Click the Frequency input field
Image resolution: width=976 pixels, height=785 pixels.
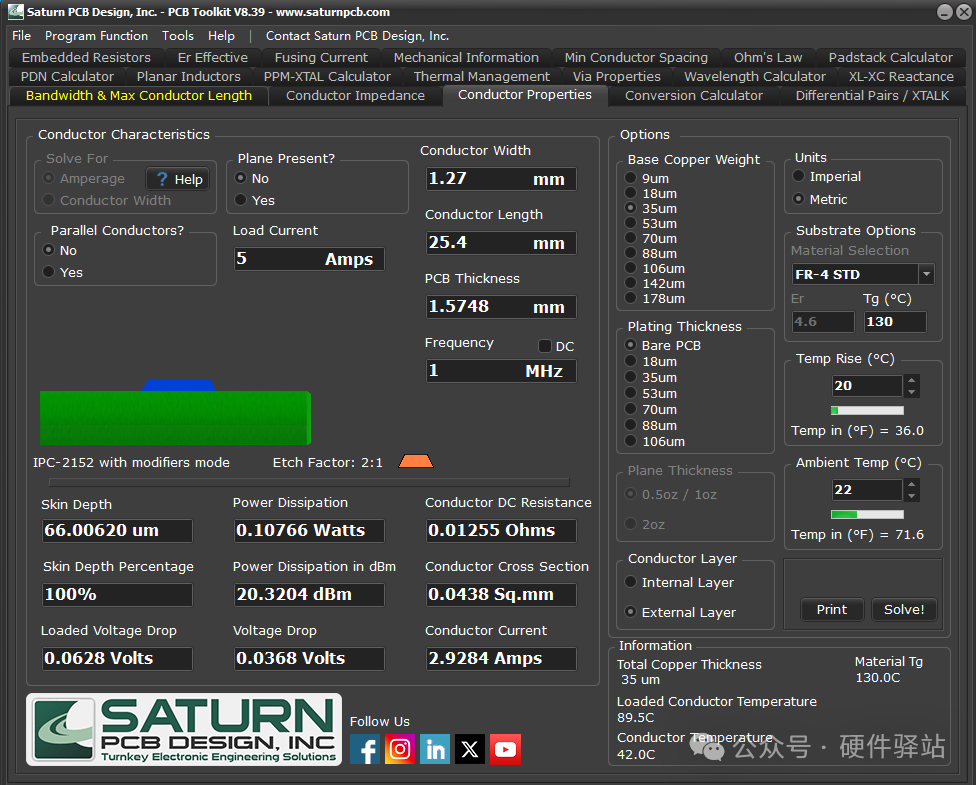[501, 371]
